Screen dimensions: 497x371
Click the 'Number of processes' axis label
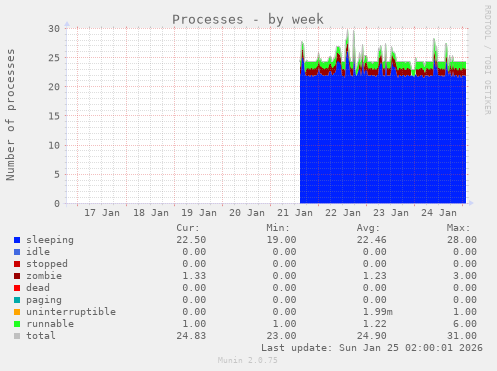click(11, 115)
